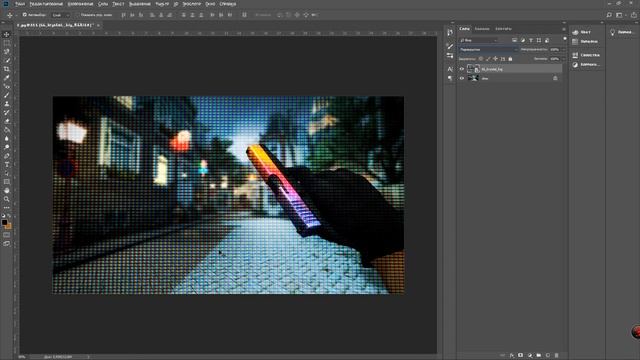Select the Horizontal Type tool

click(x=7, y=164)
